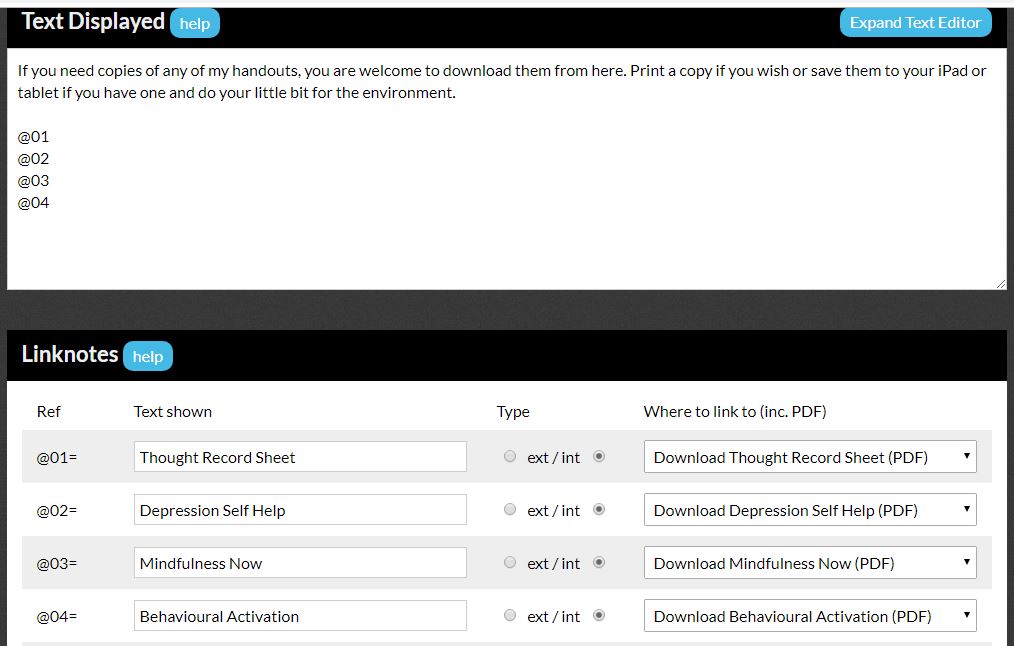The height and width of the screenshot is (646, 1014).
Task: Click the 'Ref' column header
Action: (49, 412)
